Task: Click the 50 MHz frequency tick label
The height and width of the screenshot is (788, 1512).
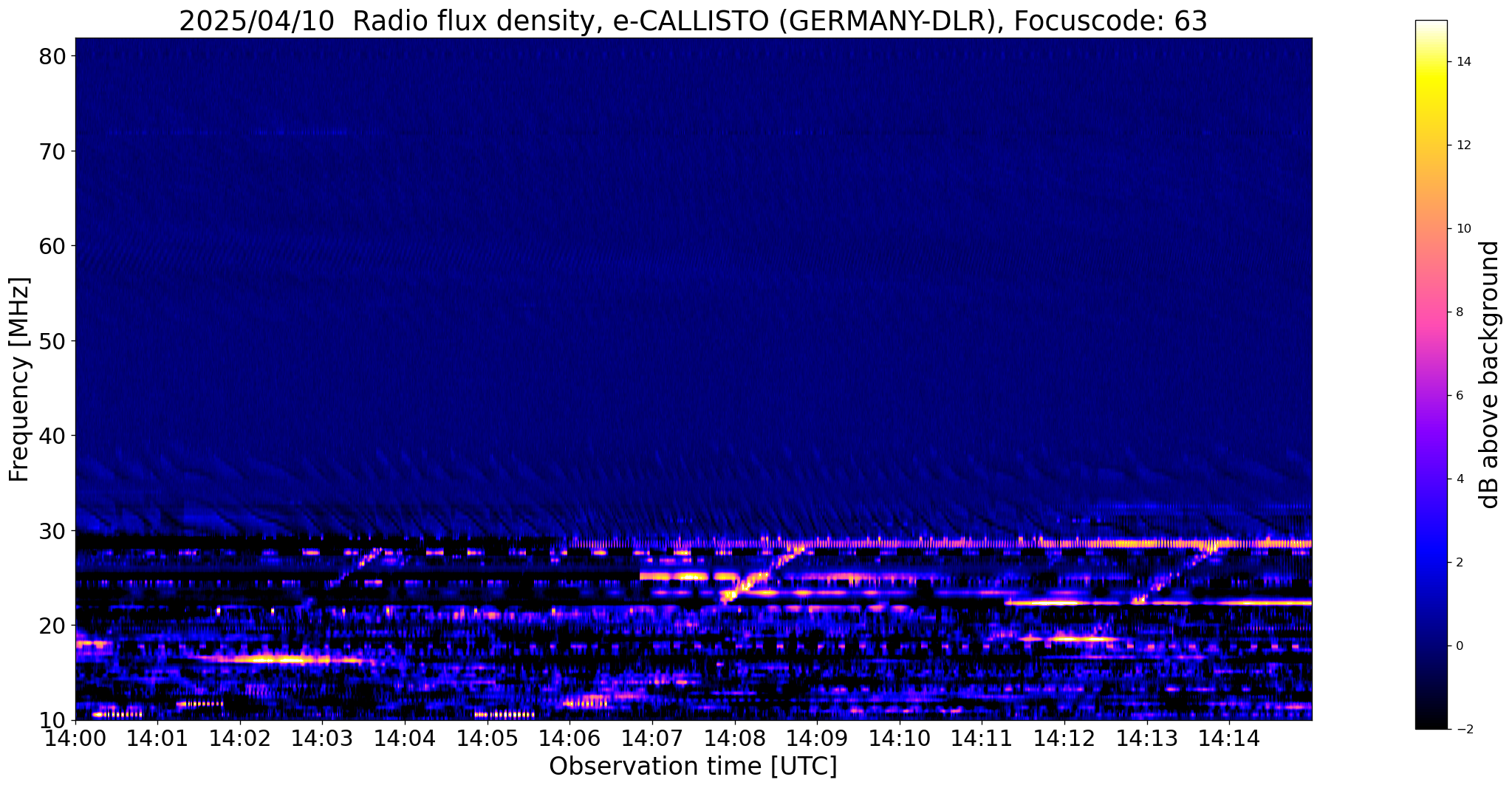Action: tap(52, 341)
